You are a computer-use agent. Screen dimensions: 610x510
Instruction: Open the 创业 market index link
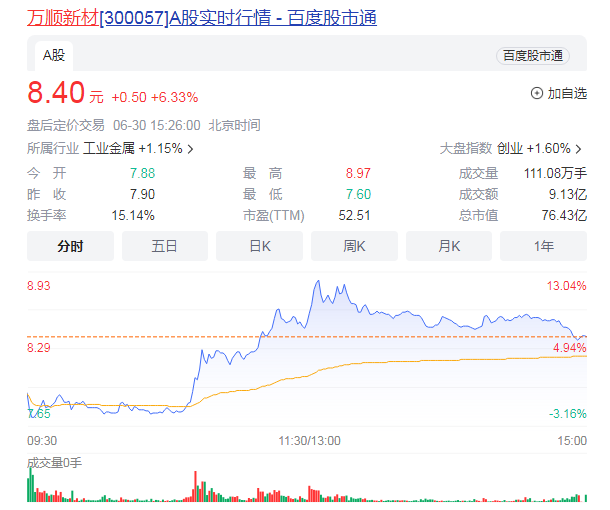510,148
